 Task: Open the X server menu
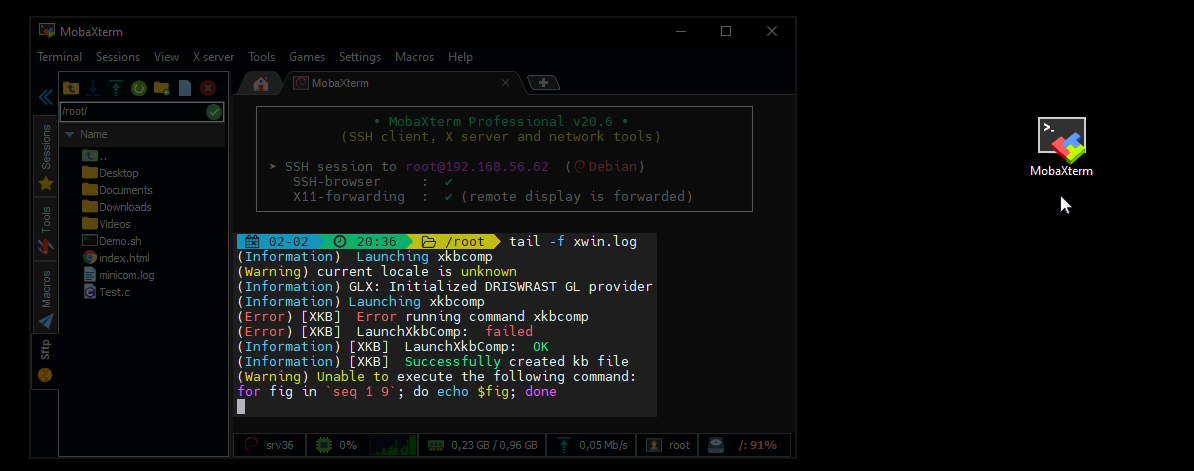point(213,57)
